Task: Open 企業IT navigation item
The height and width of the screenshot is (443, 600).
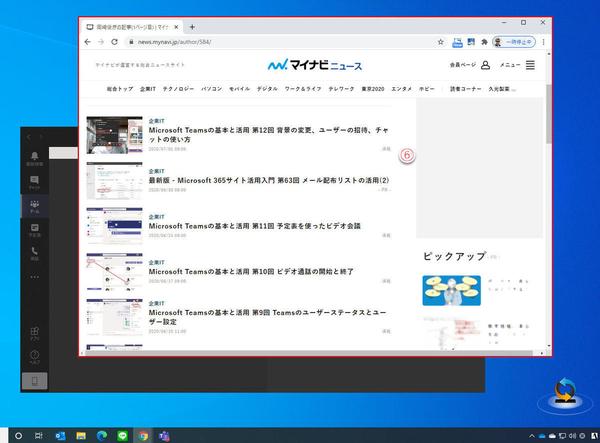Action: click(148, 89)
